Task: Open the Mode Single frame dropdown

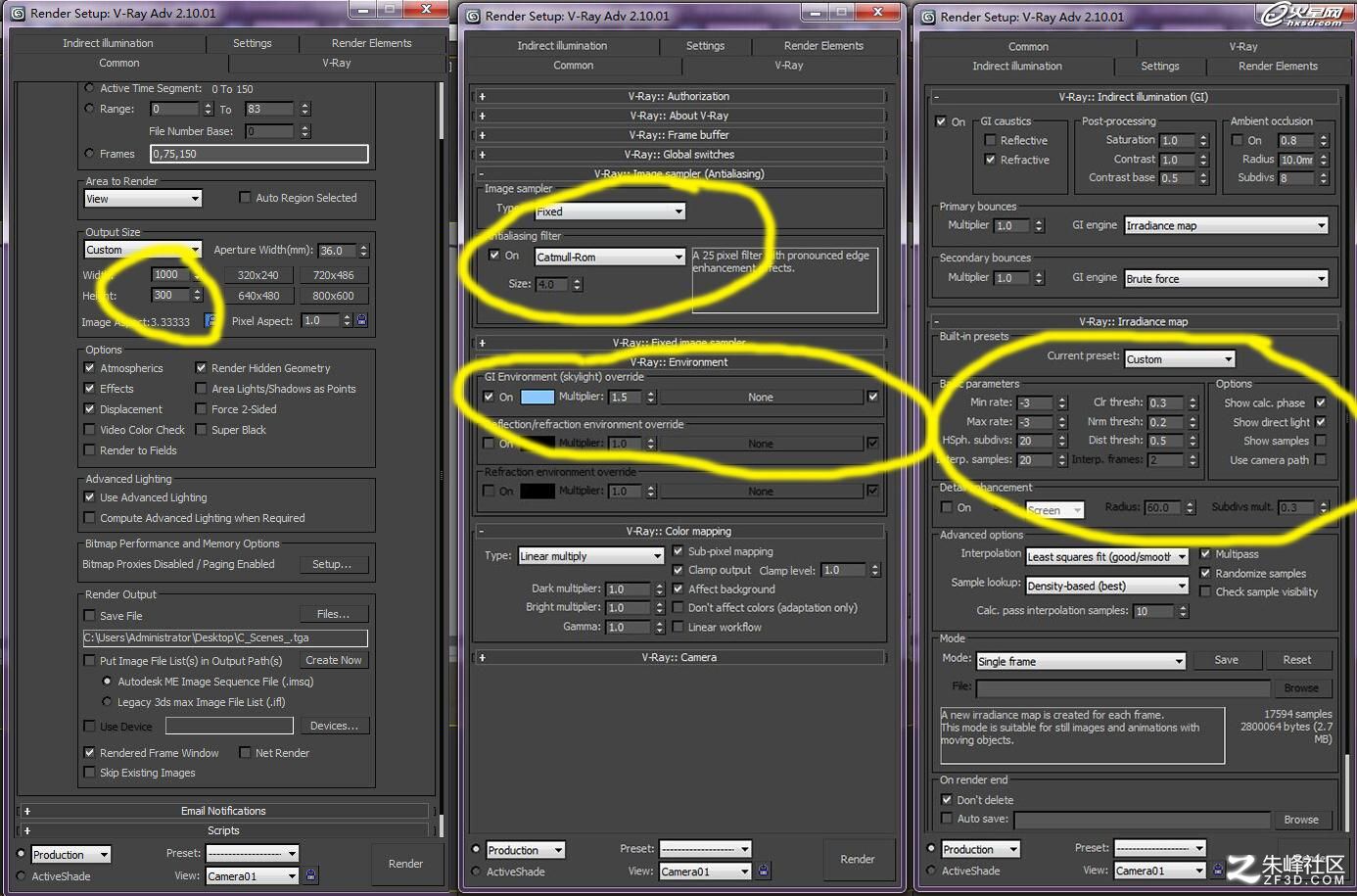Action: (1081, 661)
